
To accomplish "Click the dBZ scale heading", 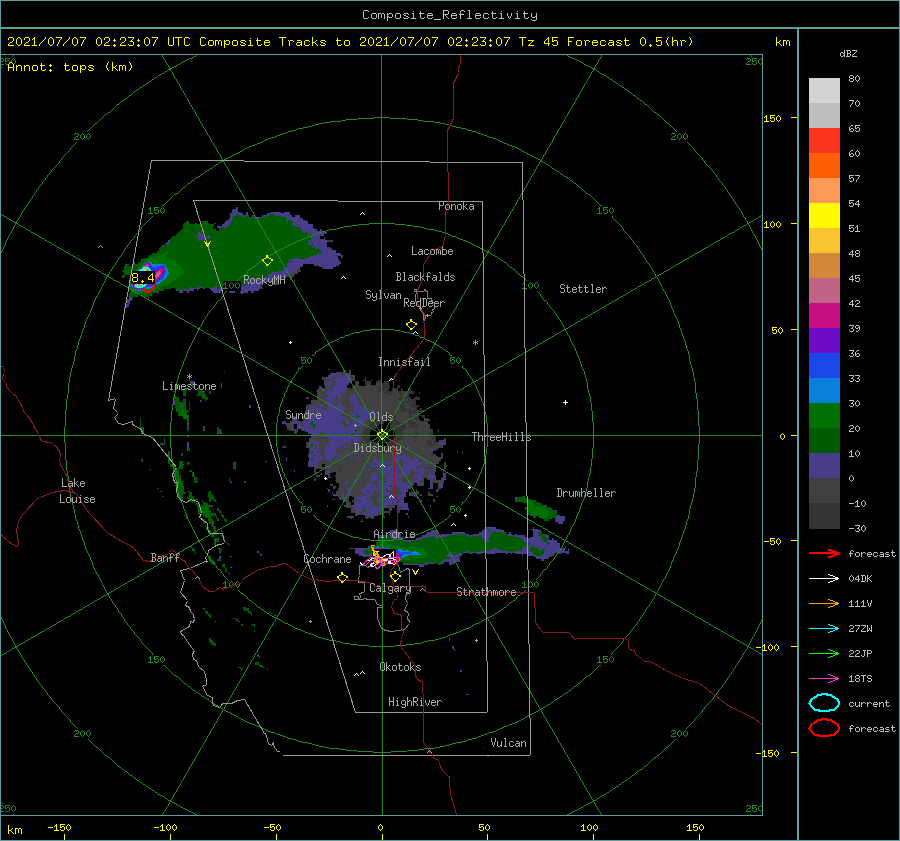I will pos(848,54).
